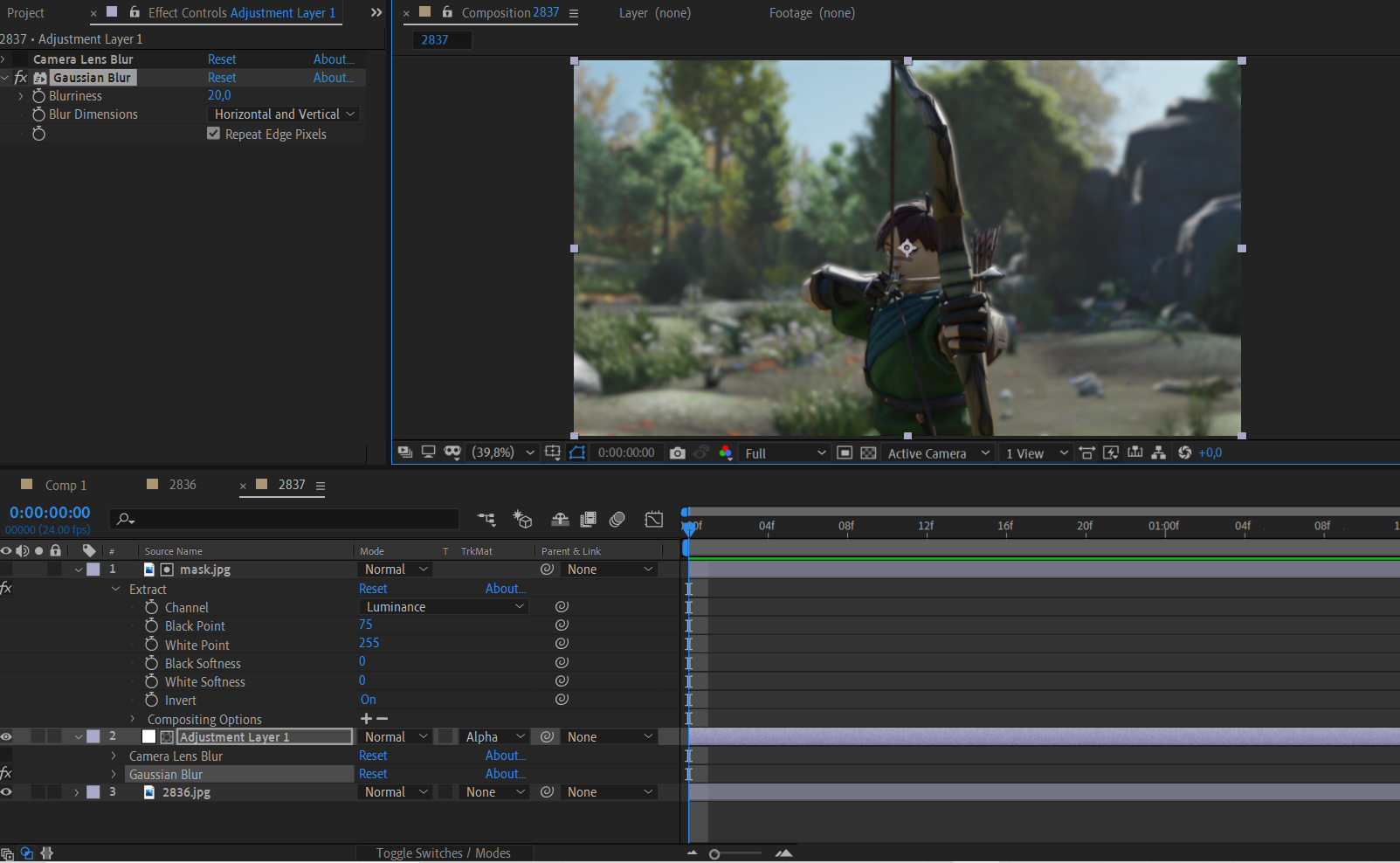Switch to the Project panel tab

25,13
